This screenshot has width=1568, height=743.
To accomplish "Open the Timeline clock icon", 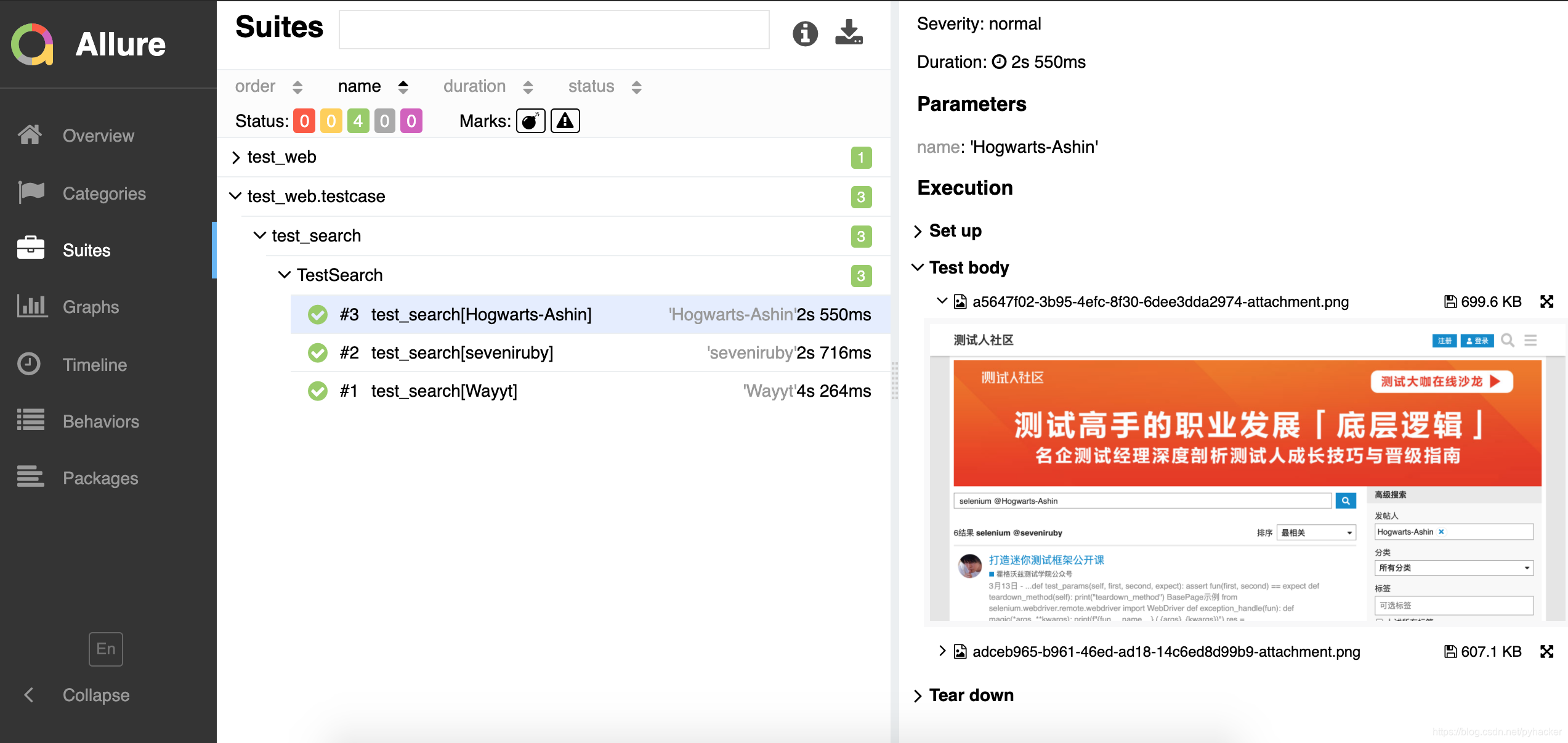I will click(30, 364).
